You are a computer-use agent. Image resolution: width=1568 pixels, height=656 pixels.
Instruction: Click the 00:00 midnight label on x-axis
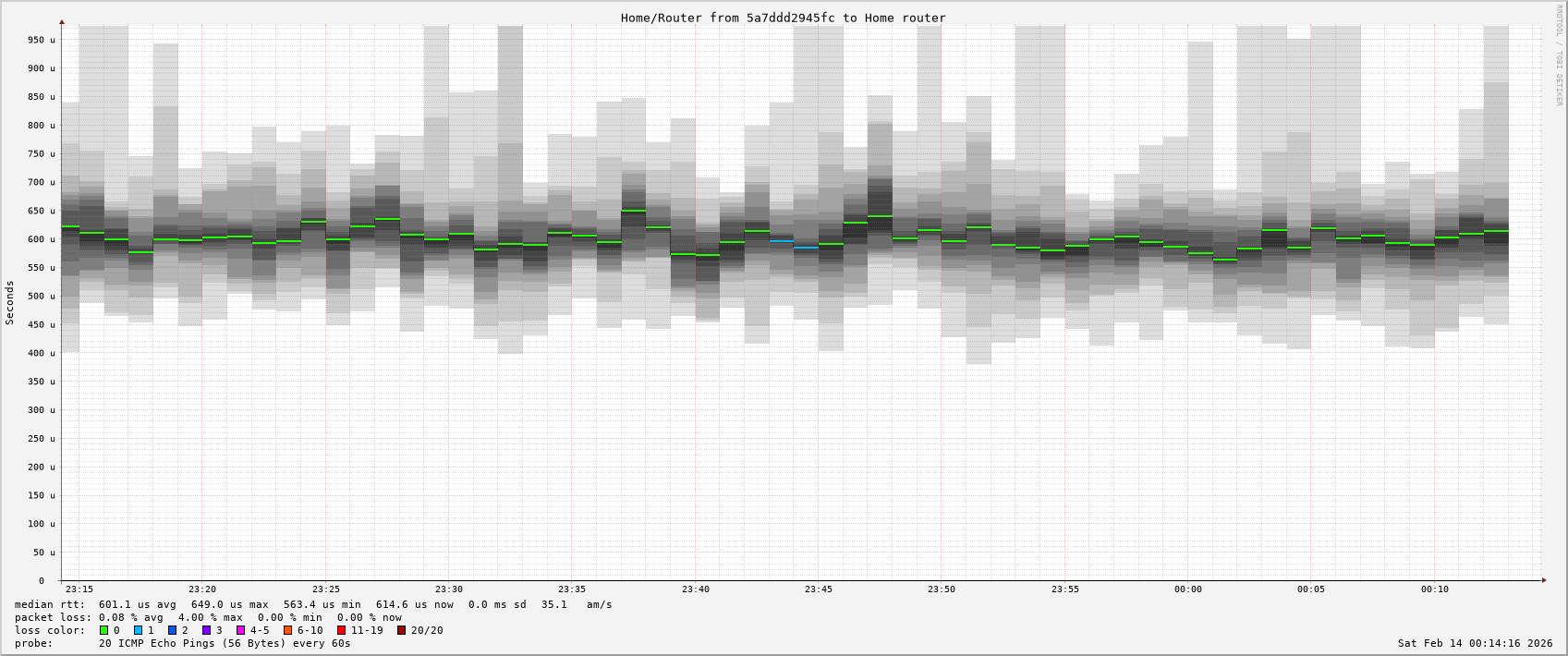pyautogui.click(x=1188, y=589)
